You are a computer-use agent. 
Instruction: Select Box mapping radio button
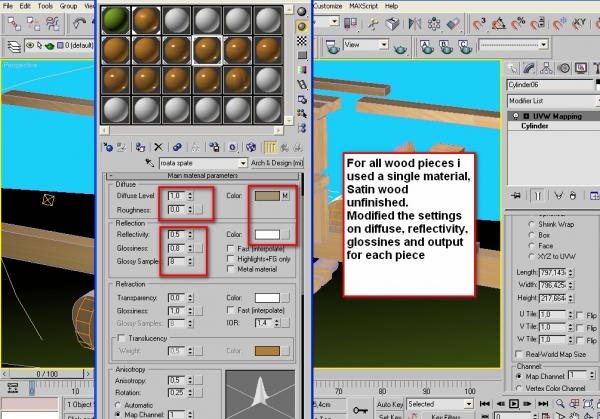pyautogui.click(x=531, y=235)
